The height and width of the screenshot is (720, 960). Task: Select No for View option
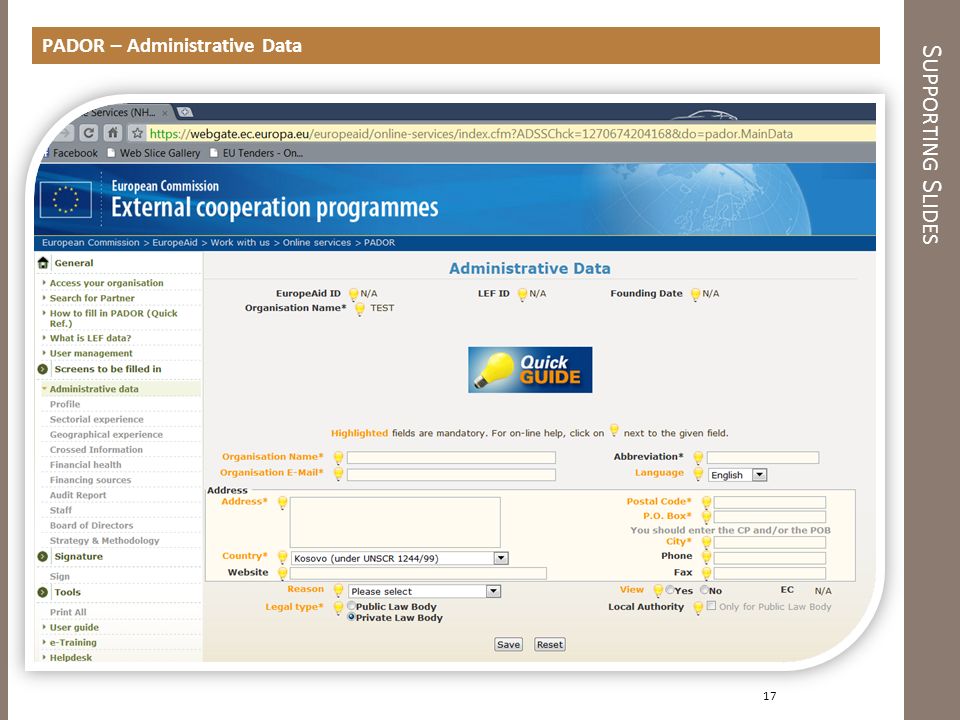(705, 590)
